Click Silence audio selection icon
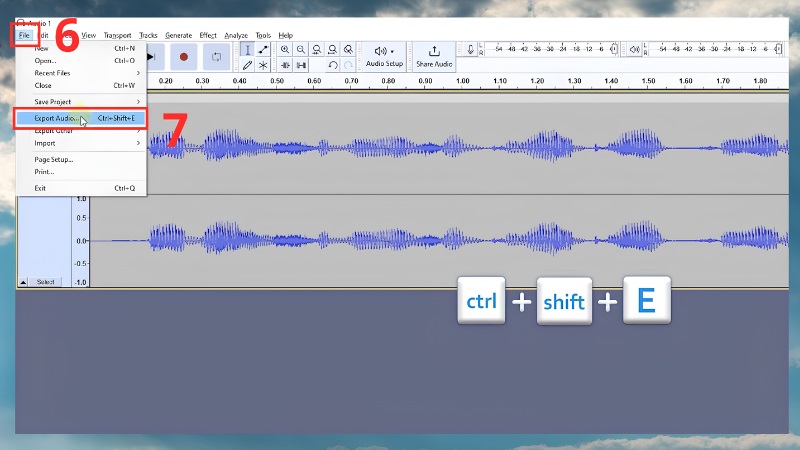800x450 pixels. pos(302,65)
